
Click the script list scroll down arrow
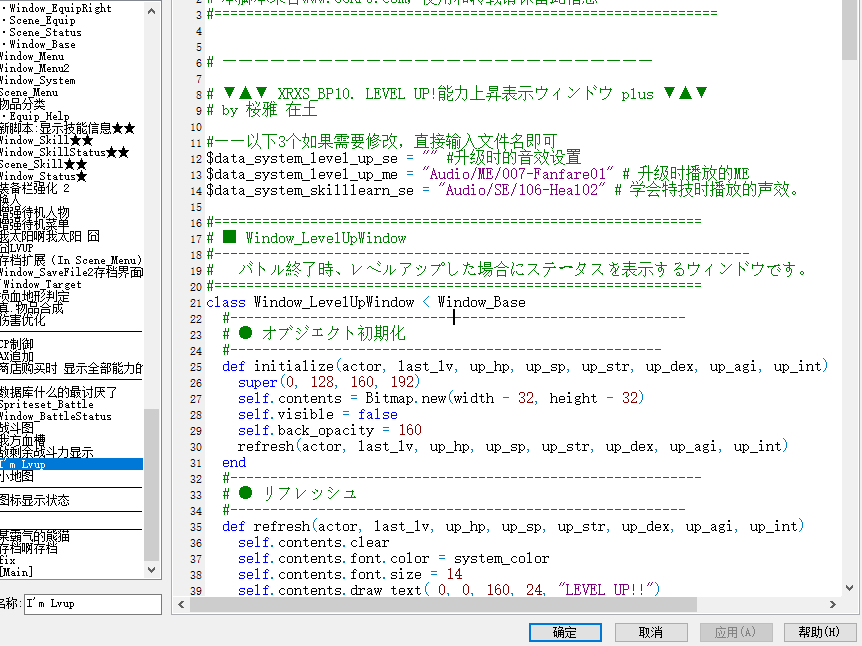click(152, 570)
